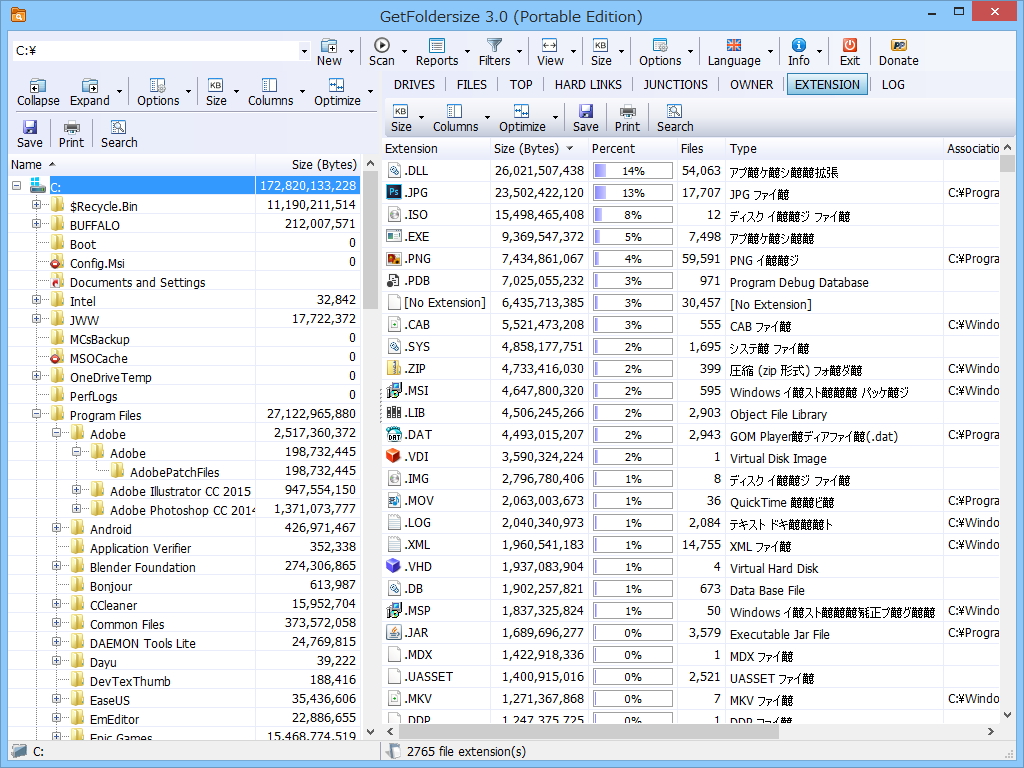Screen dimensions: 1024x768
Task: Sort tree by the Name column header
Action: coord(132,165)
